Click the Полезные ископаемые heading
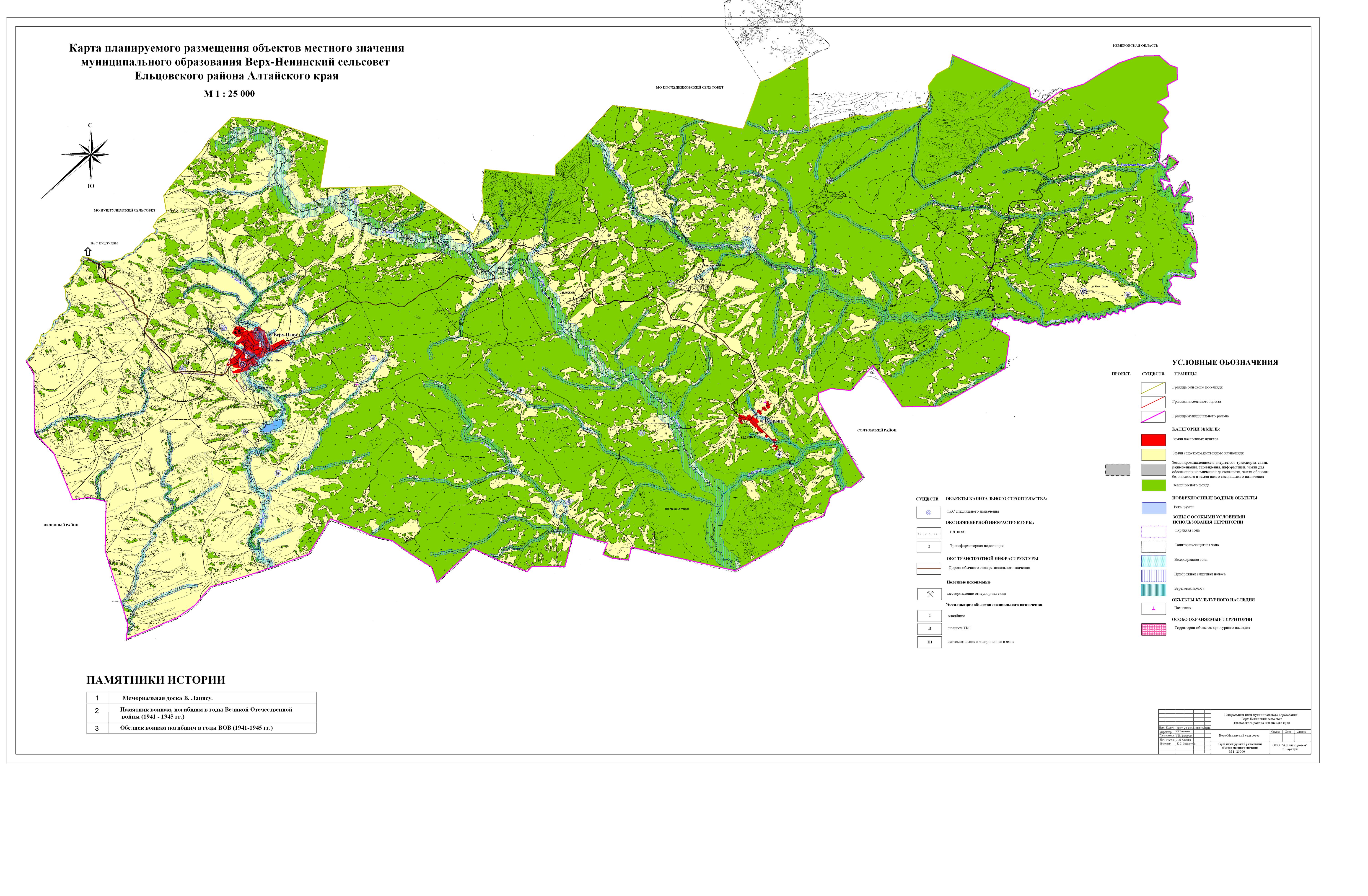Image resolution: width=1368 pixels, height=896 pixels. [969, 582]
